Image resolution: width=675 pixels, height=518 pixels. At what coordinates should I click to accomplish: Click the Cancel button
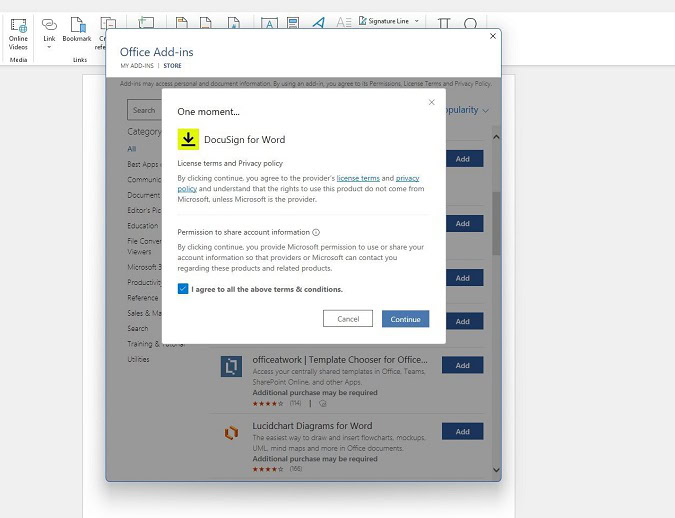coord(348,319)
